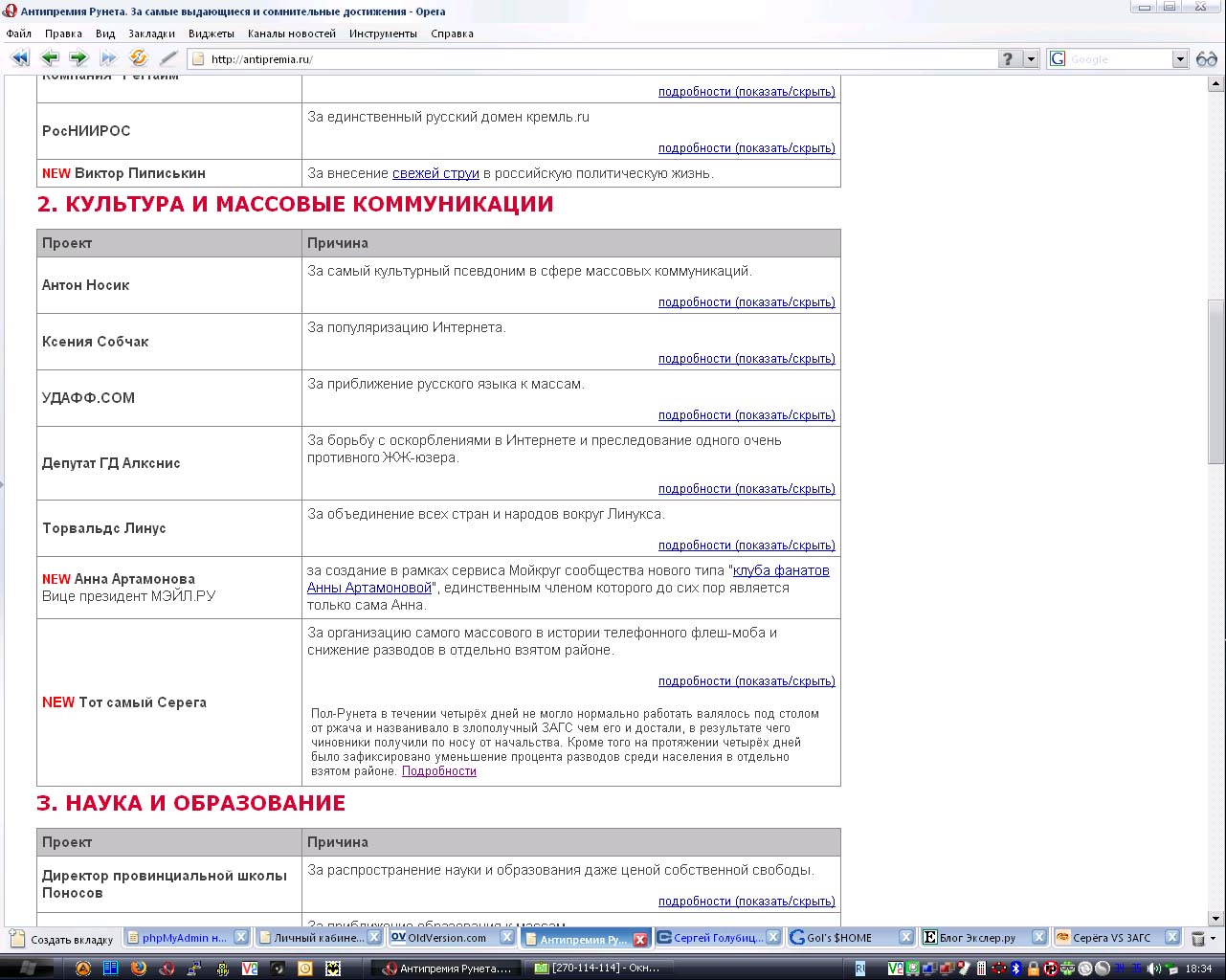Open the Инструменты menu
Viewport: 1226px width, 980px height.
click(383, 33)
